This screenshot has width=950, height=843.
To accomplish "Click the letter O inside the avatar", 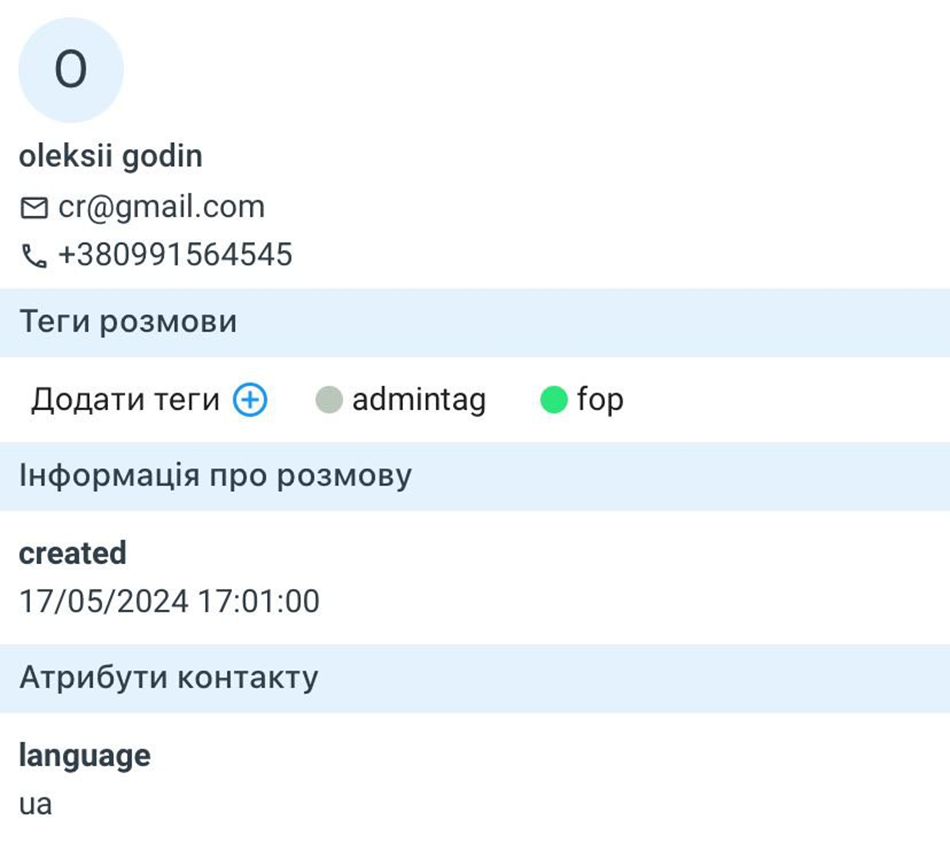I will point(71,70).
